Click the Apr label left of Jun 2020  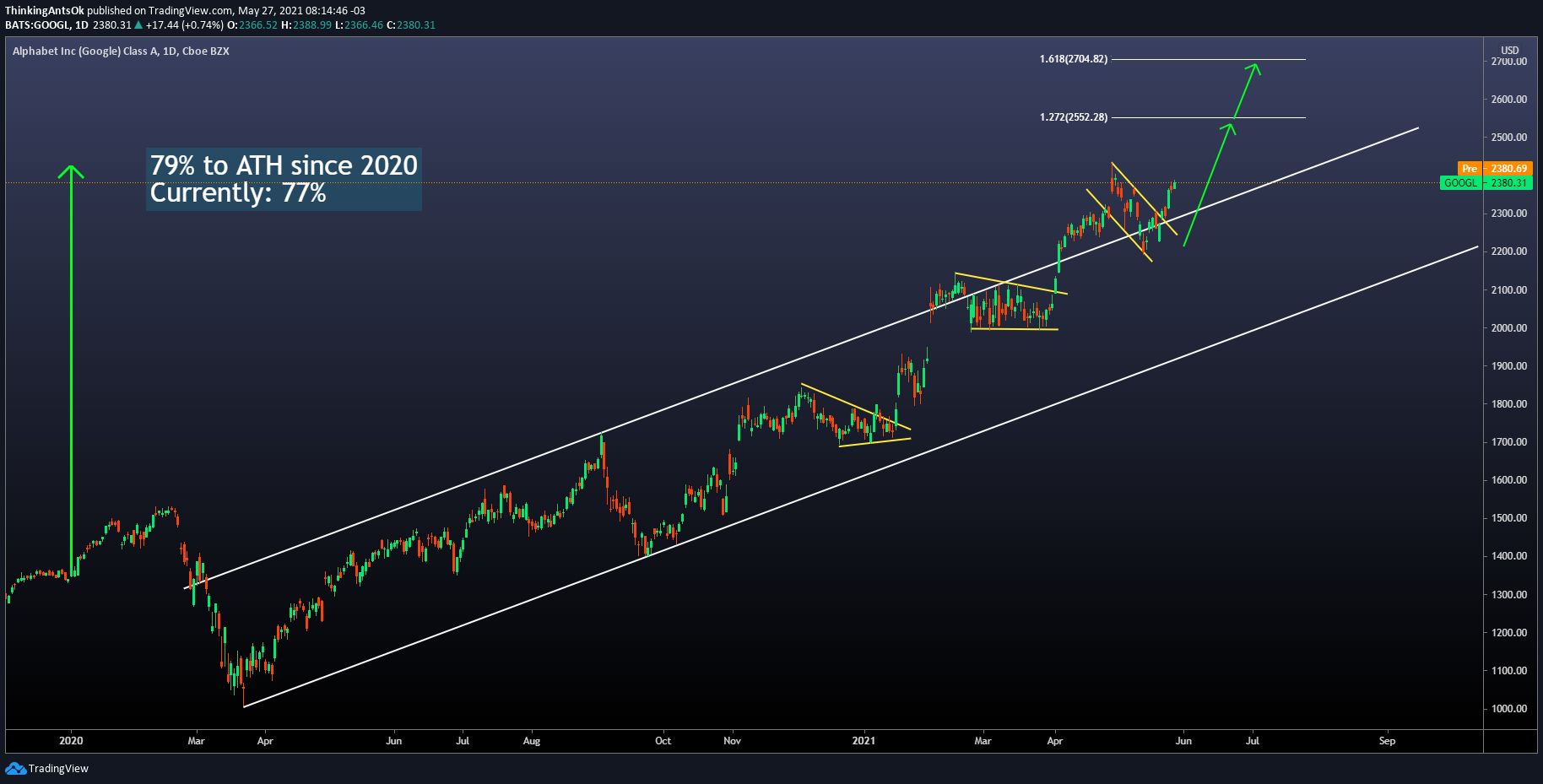click(x=265, y=741)
